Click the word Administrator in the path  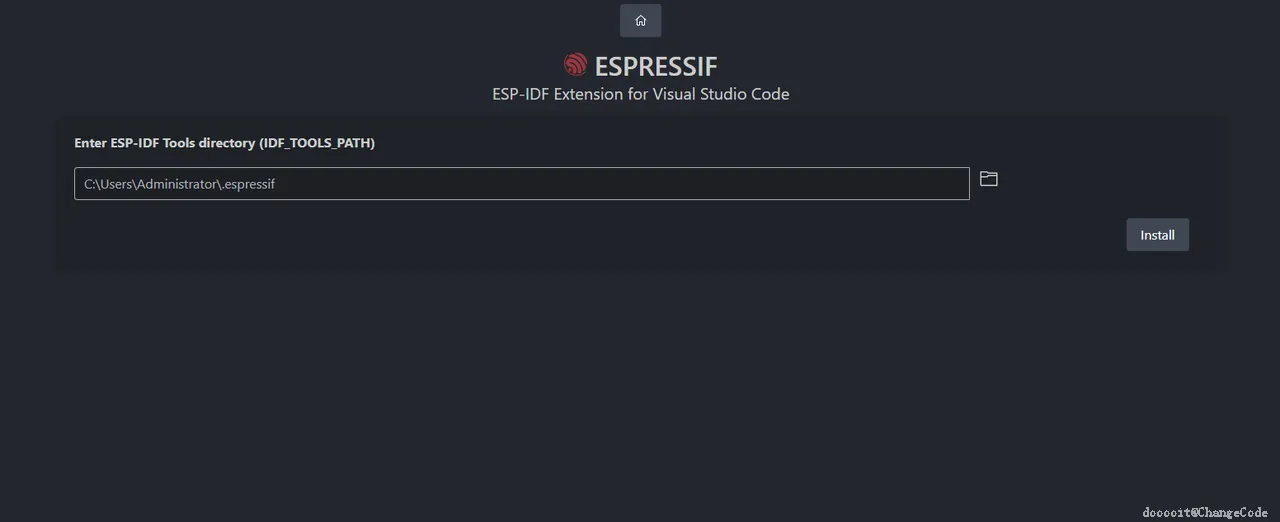coord(176,184)
